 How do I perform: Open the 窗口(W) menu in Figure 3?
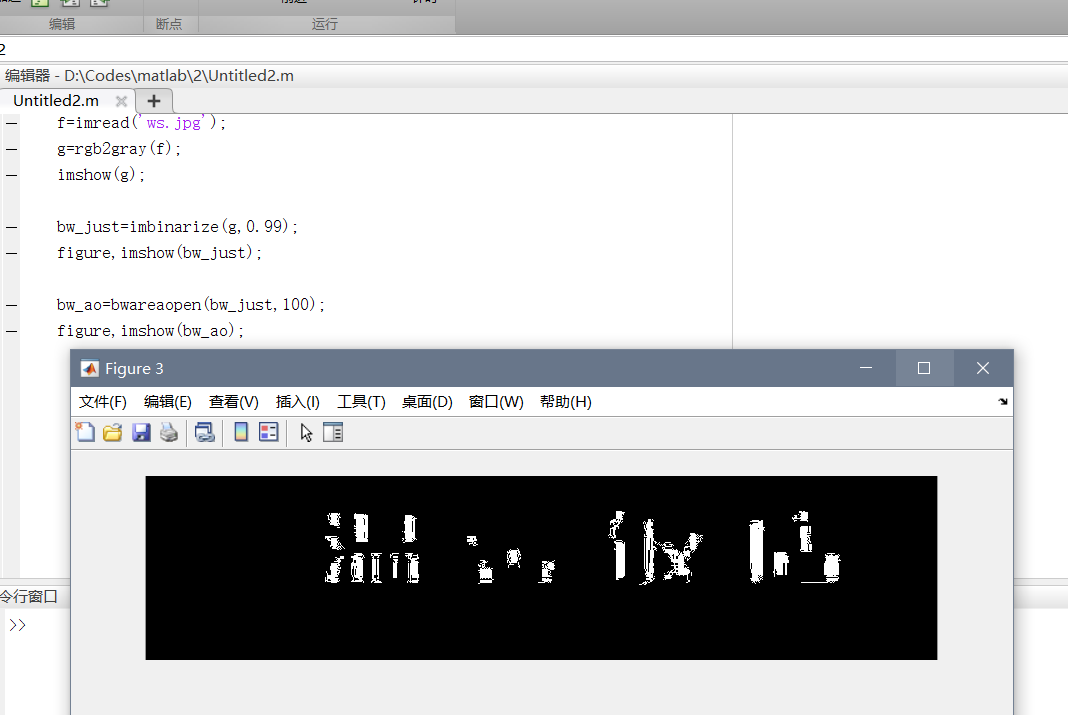496,402
